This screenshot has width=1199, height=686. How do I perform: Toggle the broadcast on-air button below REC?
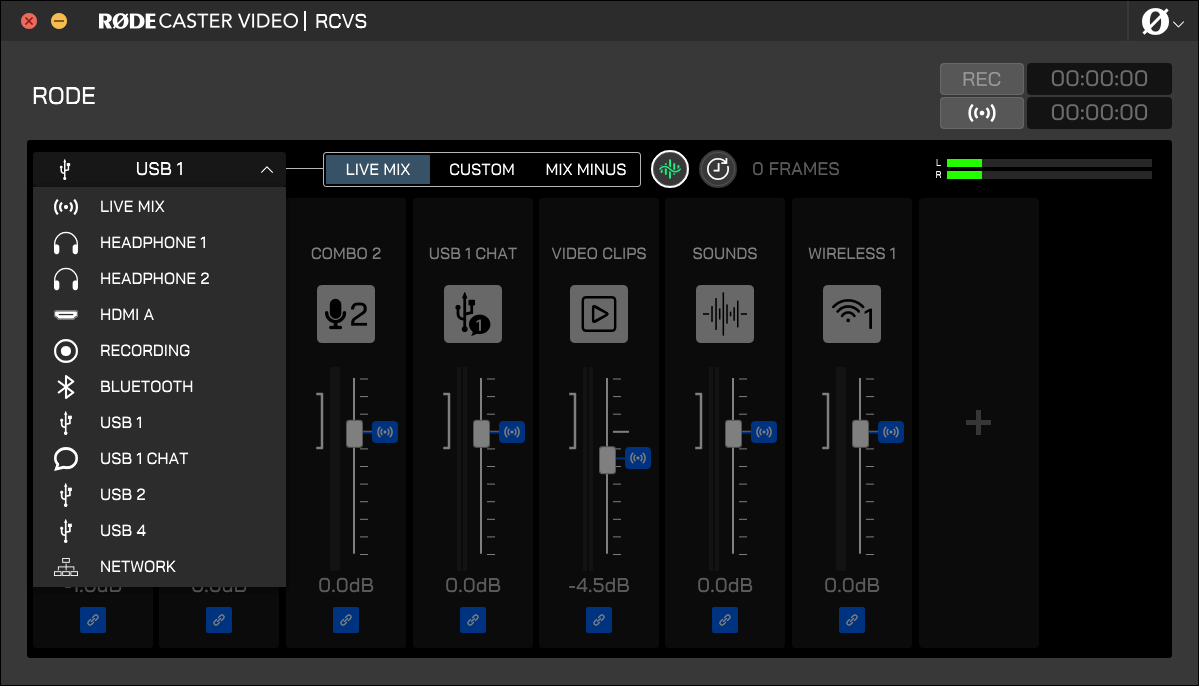point(981,112)
